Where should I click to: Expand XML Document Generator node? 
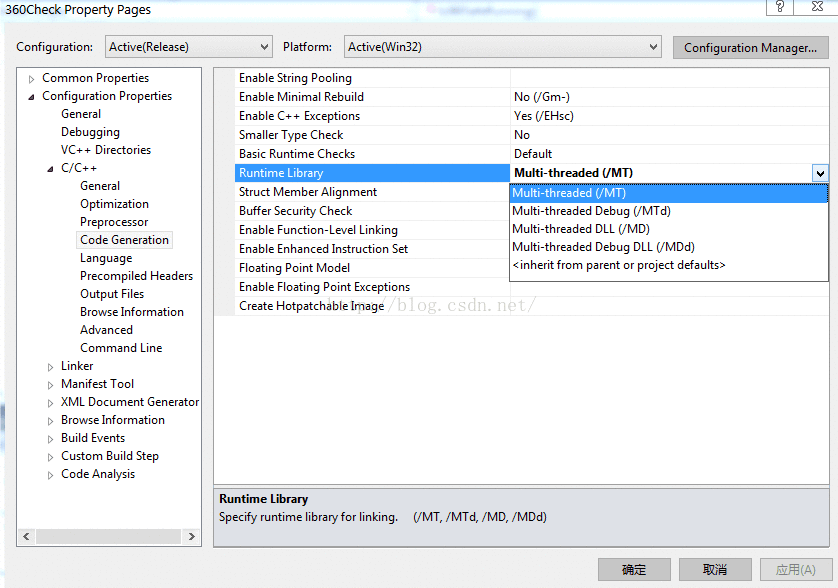[x=50, y=403]
